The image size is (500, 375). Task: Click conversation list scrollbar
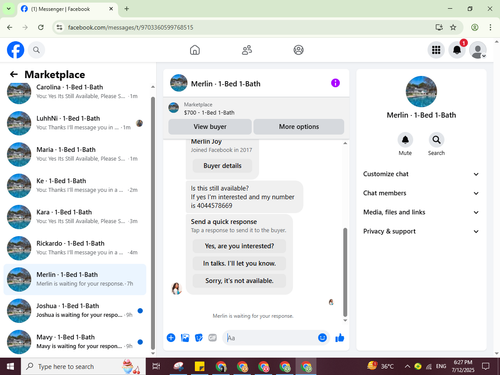(153, 223)
